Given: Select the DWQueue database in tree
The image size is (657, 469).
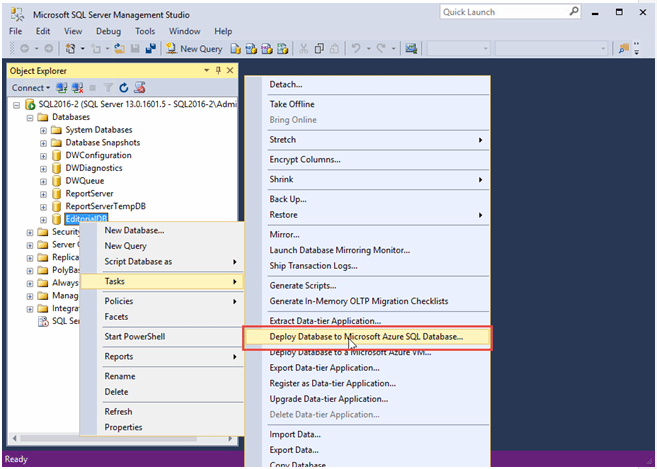Looking at the screenshot, I should [x=85, y=181].
